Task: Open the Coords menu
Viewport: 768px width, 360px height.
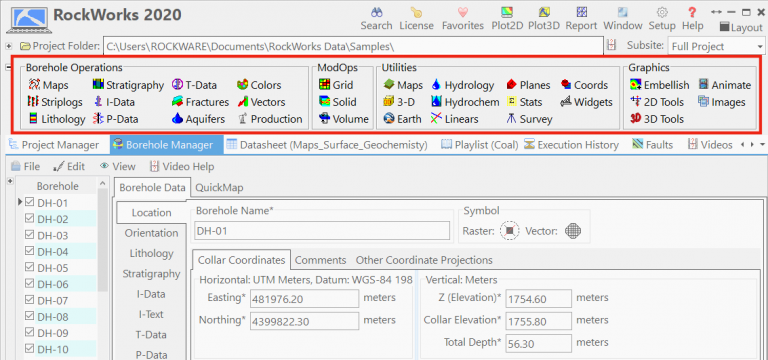Action: (585, 85)
